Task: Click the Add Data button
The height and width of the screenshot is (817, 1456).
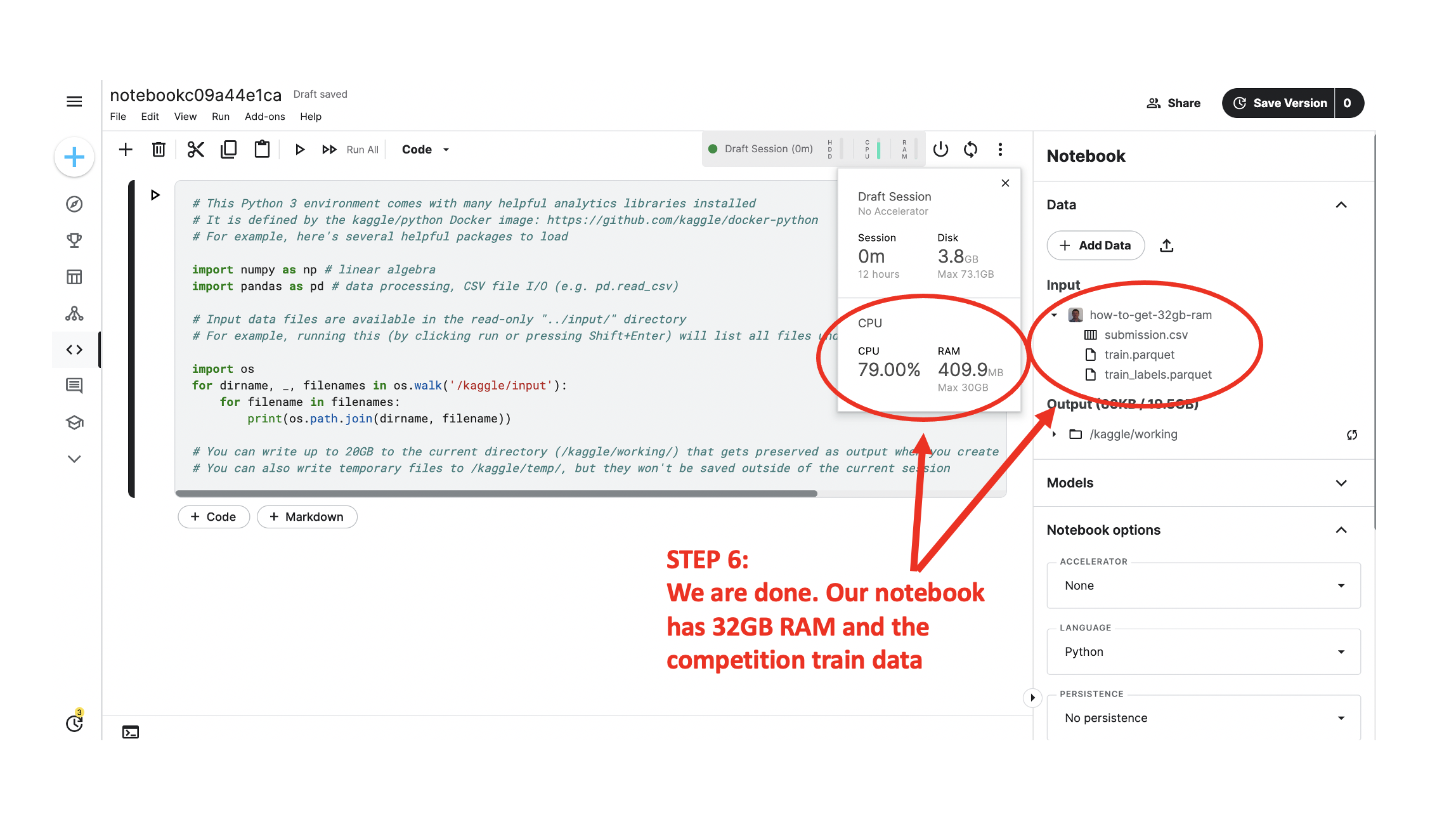Action: tap(1095, 245)
